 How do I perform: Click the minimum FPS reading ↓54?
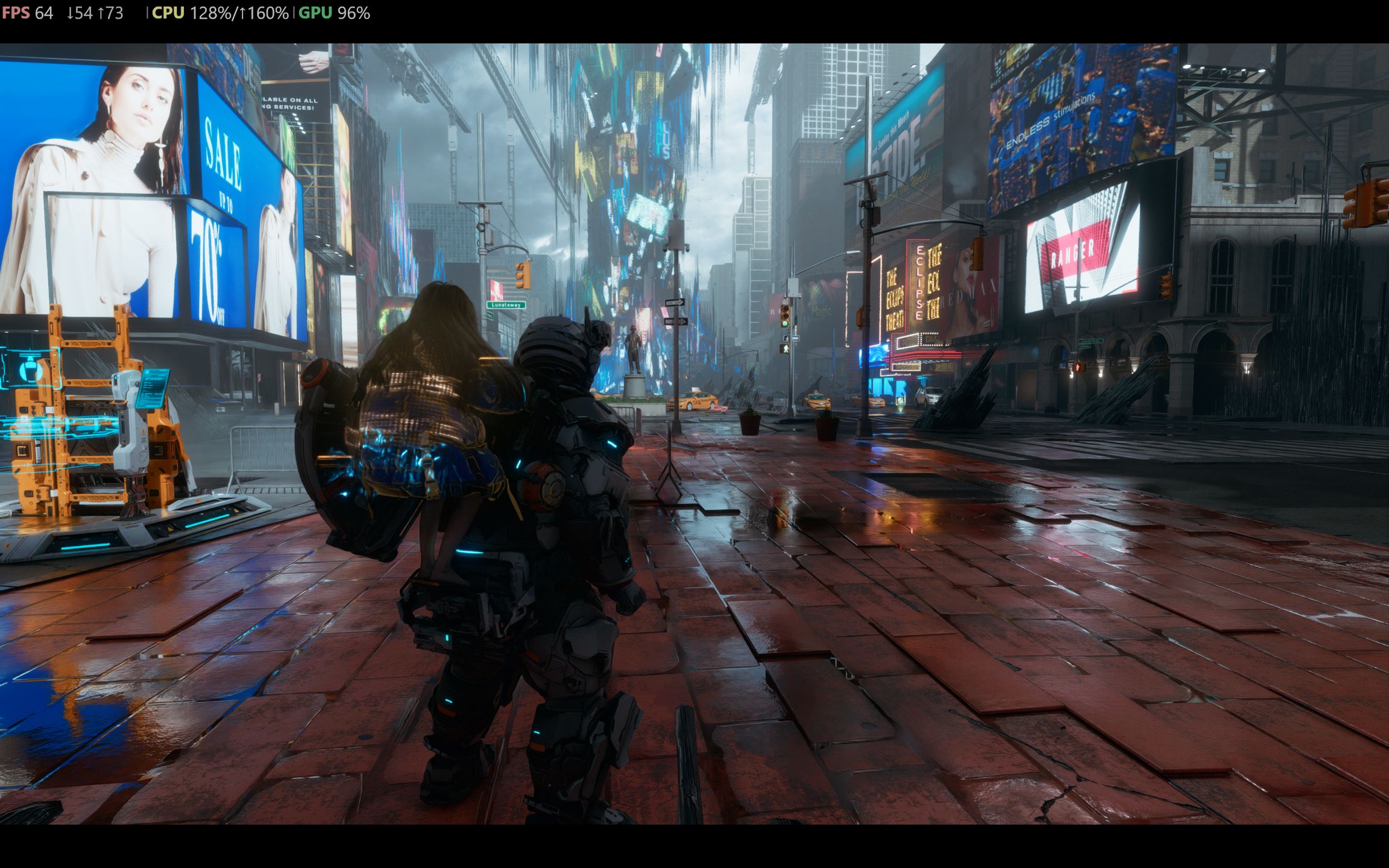click(80, 13)
